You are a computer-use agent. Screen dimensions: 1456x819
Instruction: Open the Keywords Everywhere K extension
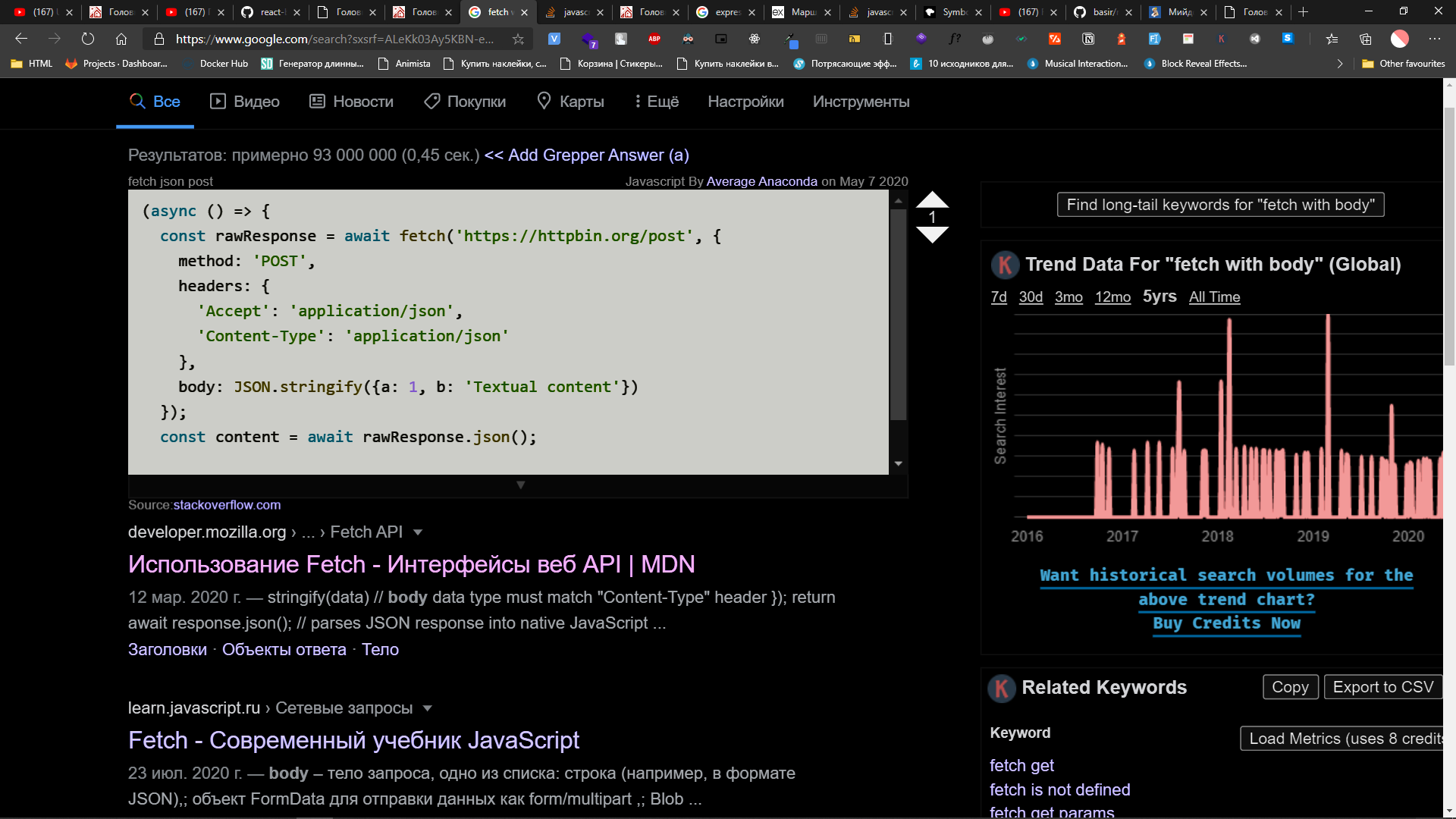tap(1222, 39)
